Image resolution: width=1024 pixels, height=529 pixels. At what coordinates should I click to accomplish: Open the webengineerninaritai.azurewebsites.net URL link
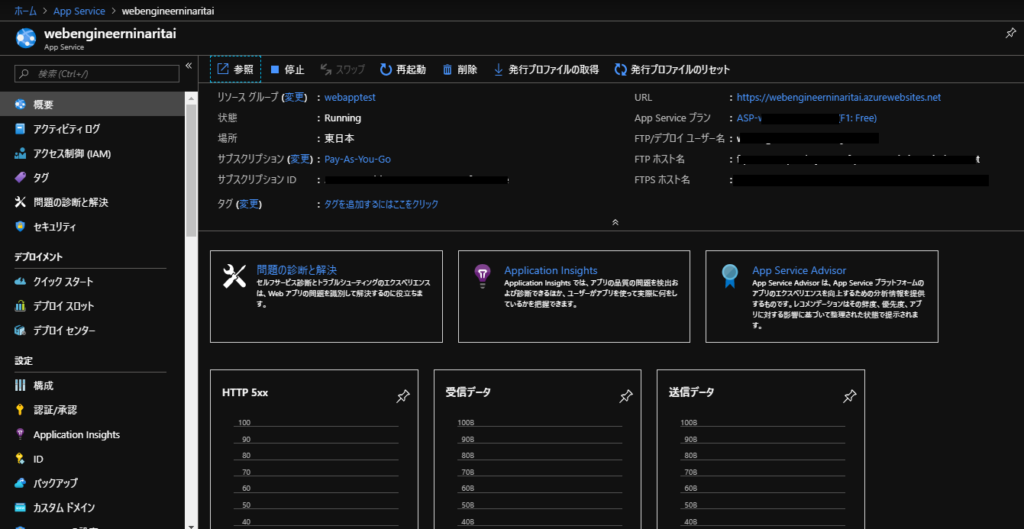tap(839, 97)
